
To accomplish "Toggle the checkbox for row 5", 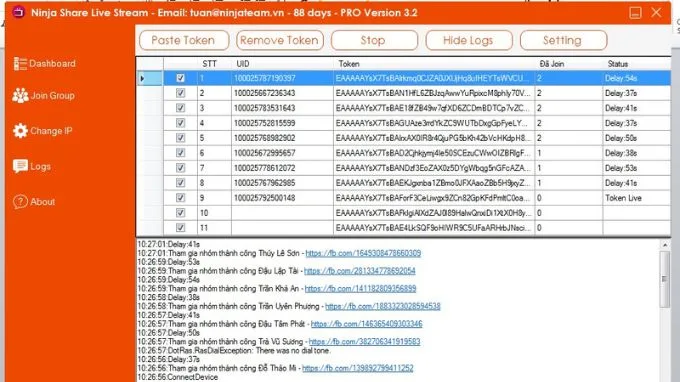I will tap(180, 138).
